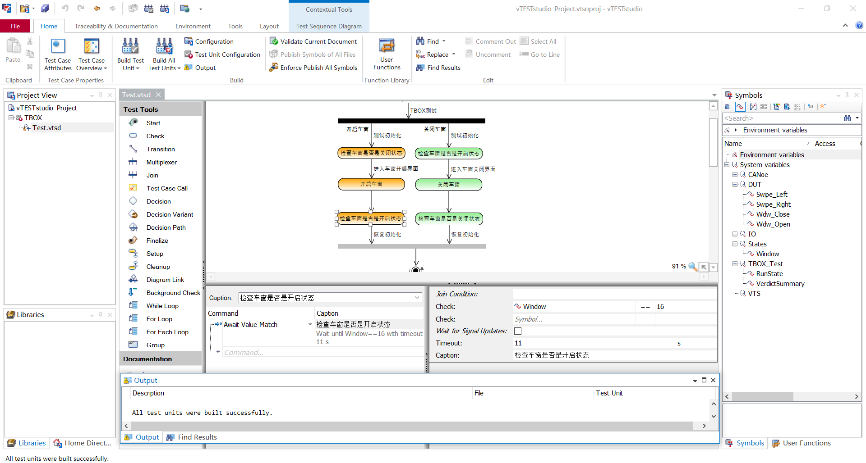Select the Decision Path tool
866x463 pixels.
tap(166, 228)
